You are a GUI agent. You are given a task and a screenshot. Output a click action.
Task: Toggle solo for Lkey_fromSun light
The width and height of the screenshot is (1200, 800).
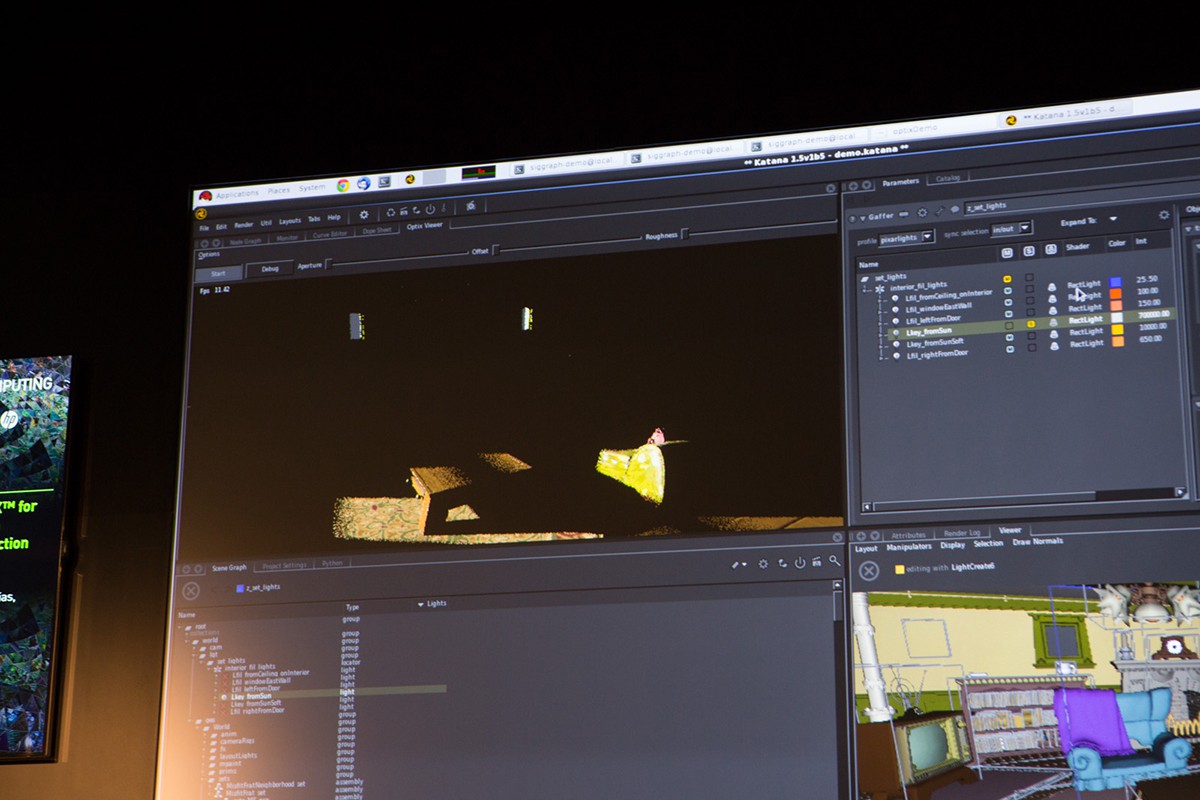tap(1030, 325)
